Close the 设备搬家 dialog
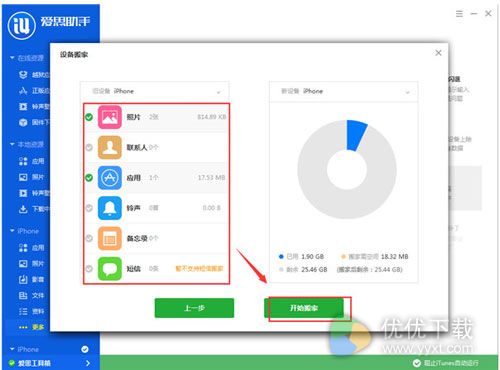 tap(438, 53)
